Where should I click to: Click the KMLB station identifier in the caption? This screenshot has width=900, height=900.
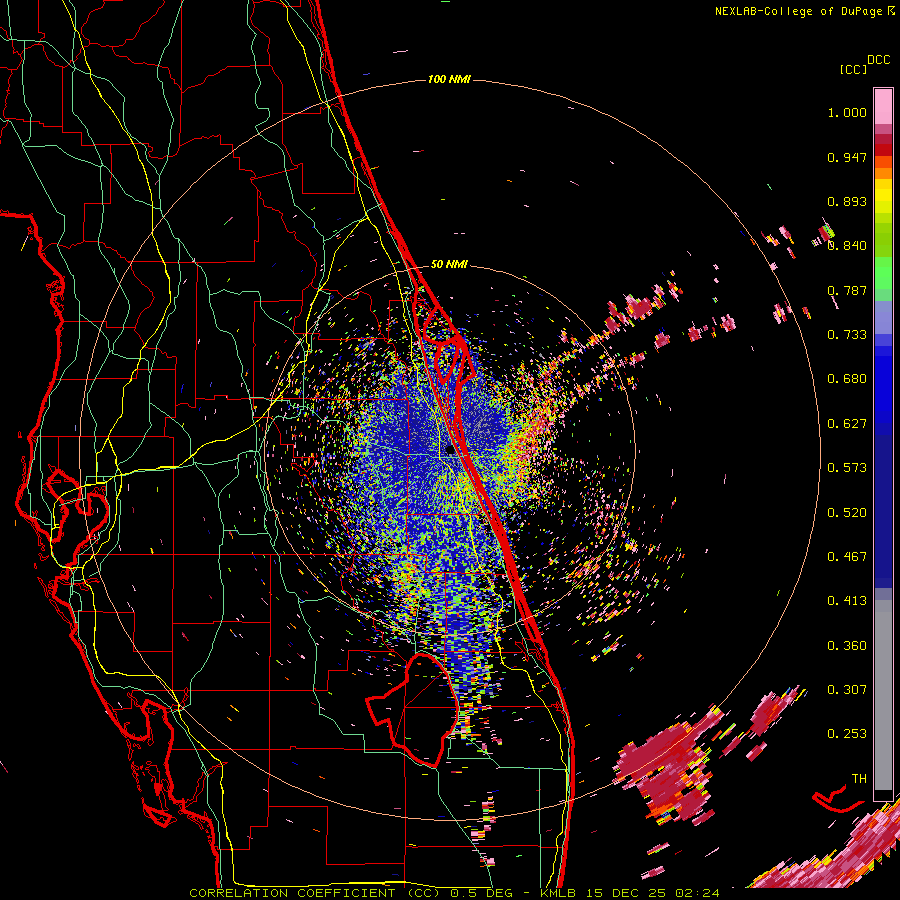558,893
